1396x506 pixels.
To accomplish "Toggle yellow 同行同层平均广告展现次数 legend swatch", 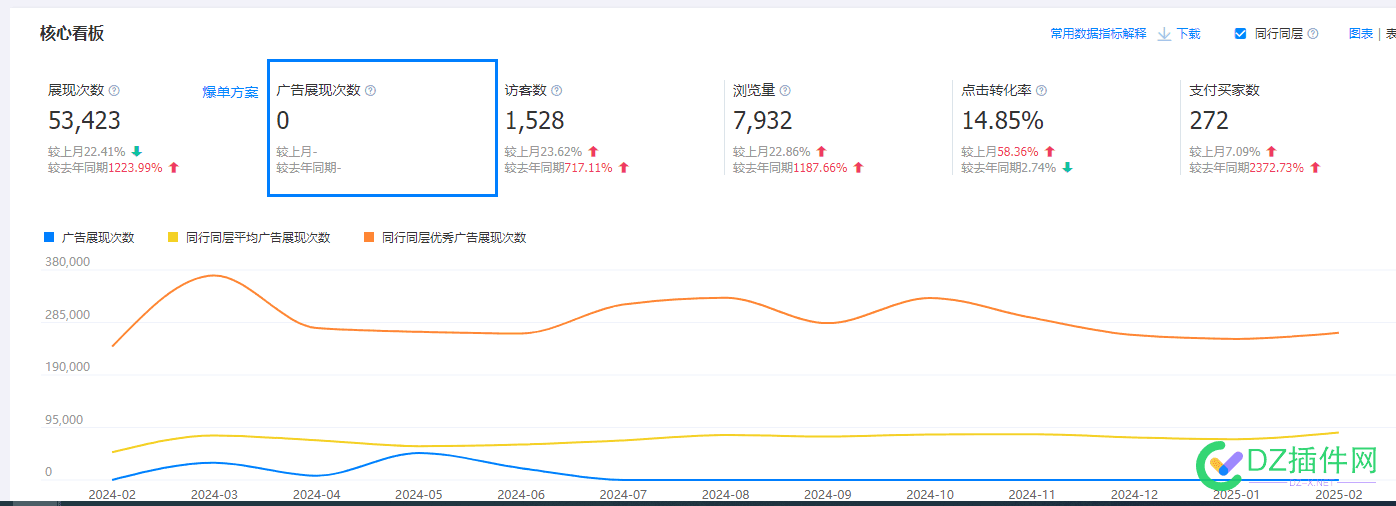I will tap(173, 237).
